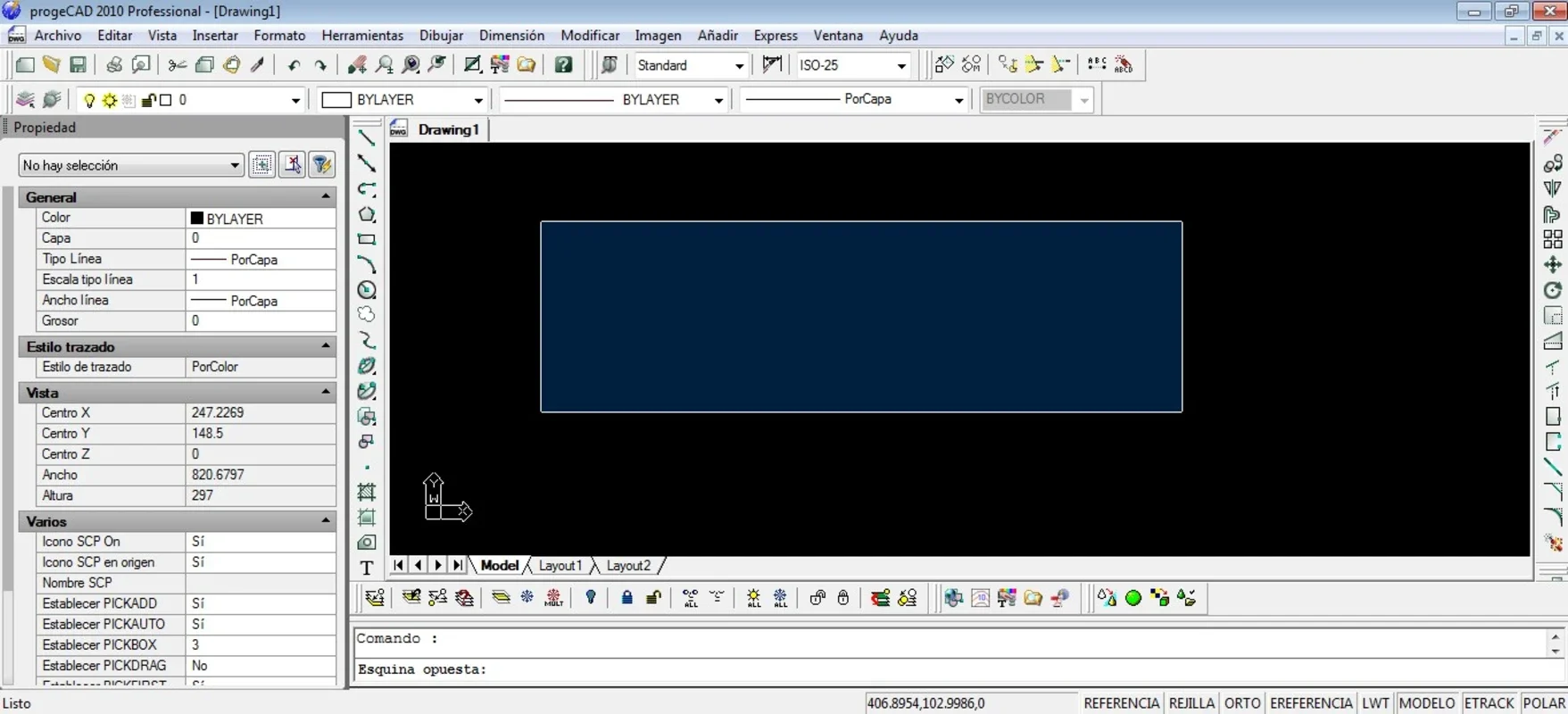This screenshot has height=714, width=1568.
Task: Save drawing with the floppy disk icon
Action: pos(79,65)
